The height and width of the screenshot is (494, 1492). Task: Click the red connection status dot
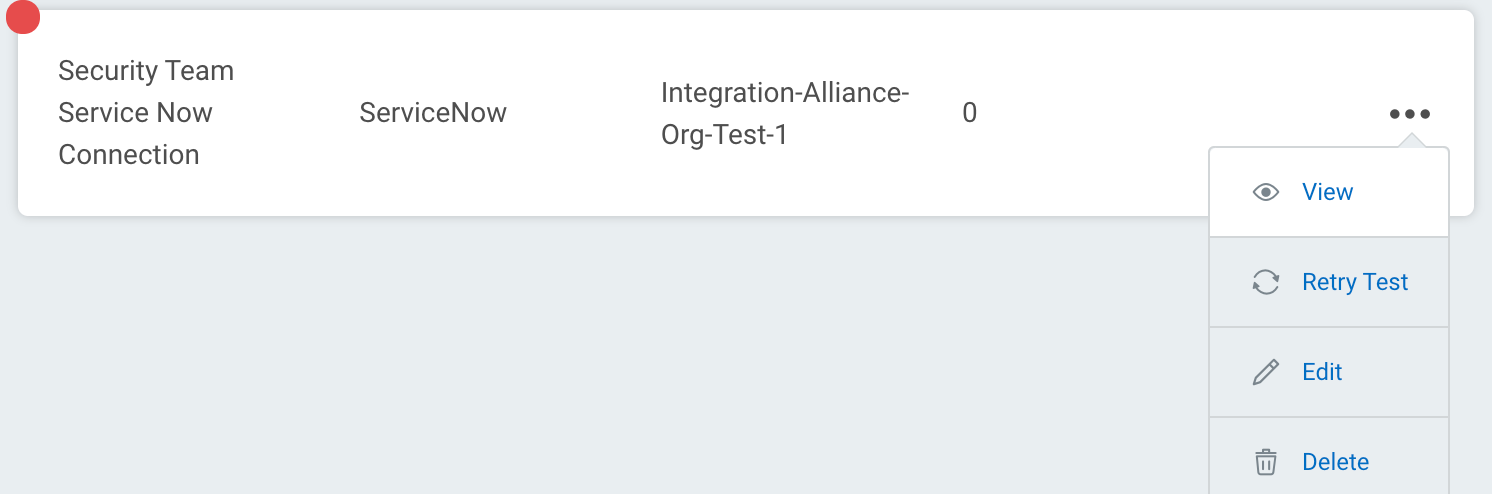[22, 17]
